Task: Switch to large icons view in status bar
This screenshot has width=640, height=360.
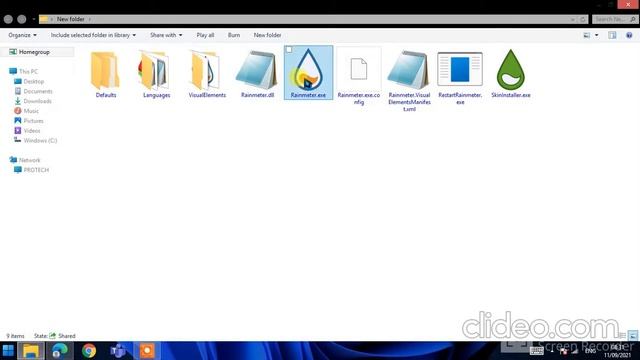Action: tap(633, 336)
